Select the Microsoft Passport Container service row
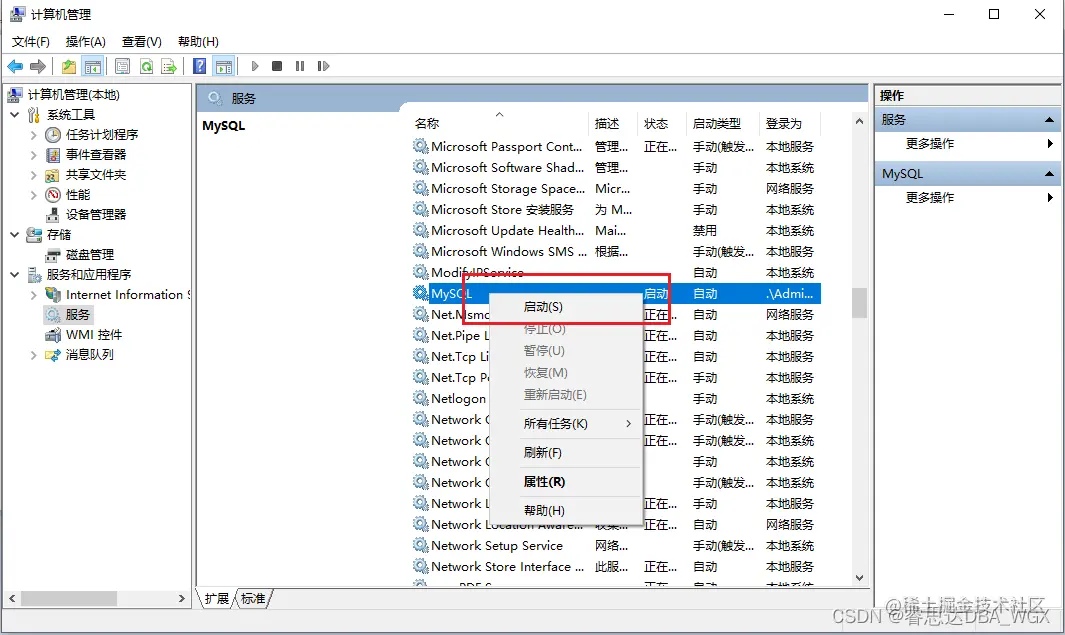Viewport: 1065px width, 635px height. pos(616,147)
